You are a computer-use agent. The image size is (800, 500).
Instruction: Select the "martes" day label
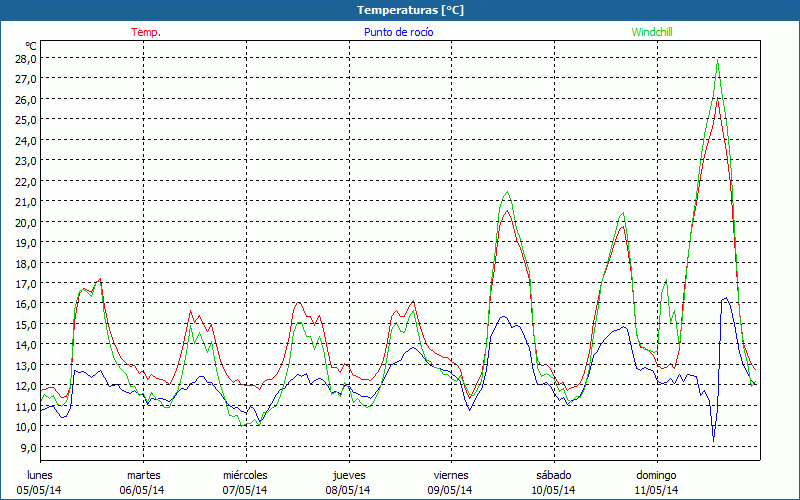(x=144, y=475)
